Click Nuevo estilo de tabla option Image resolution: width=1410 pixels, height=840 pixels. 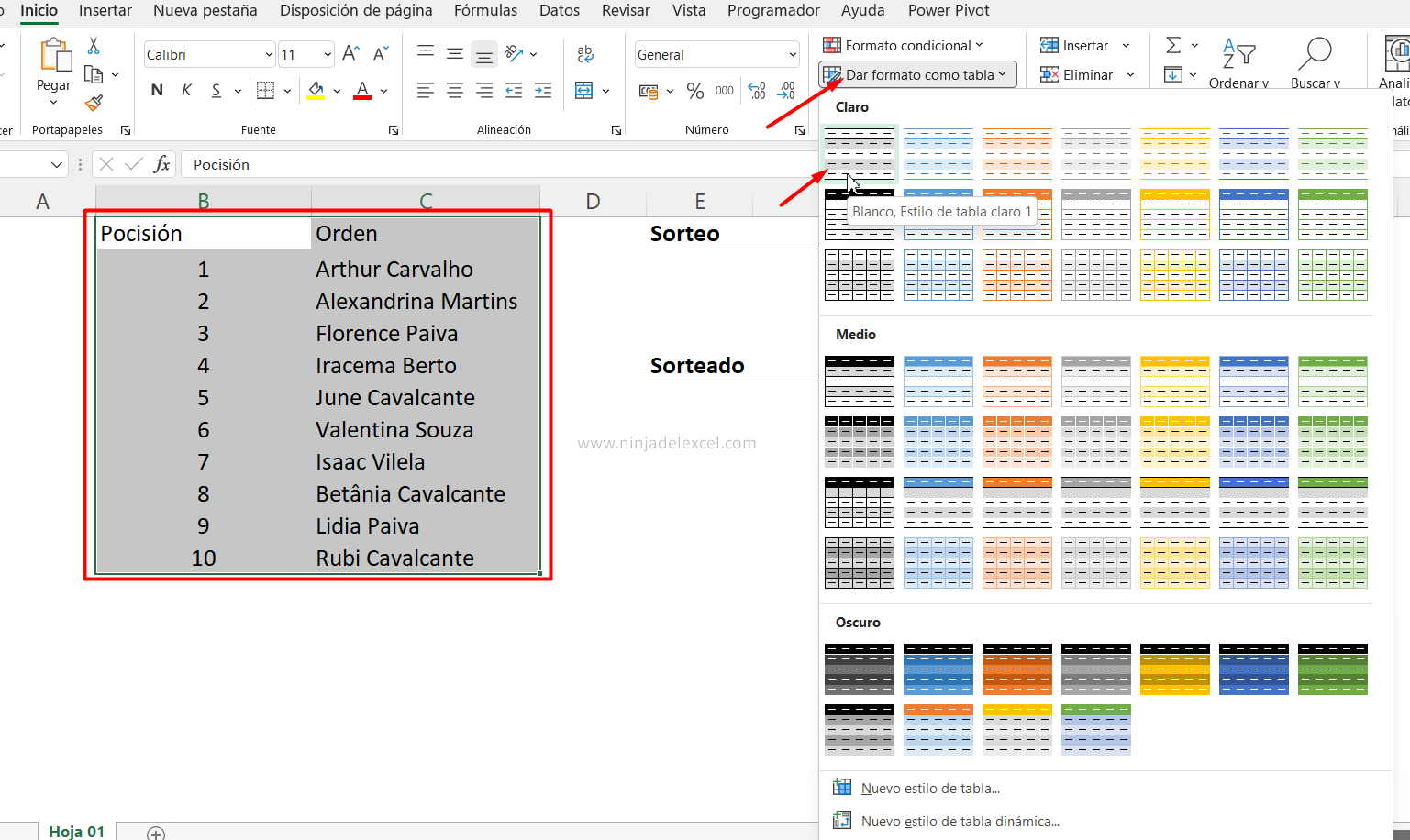point(929,787)
